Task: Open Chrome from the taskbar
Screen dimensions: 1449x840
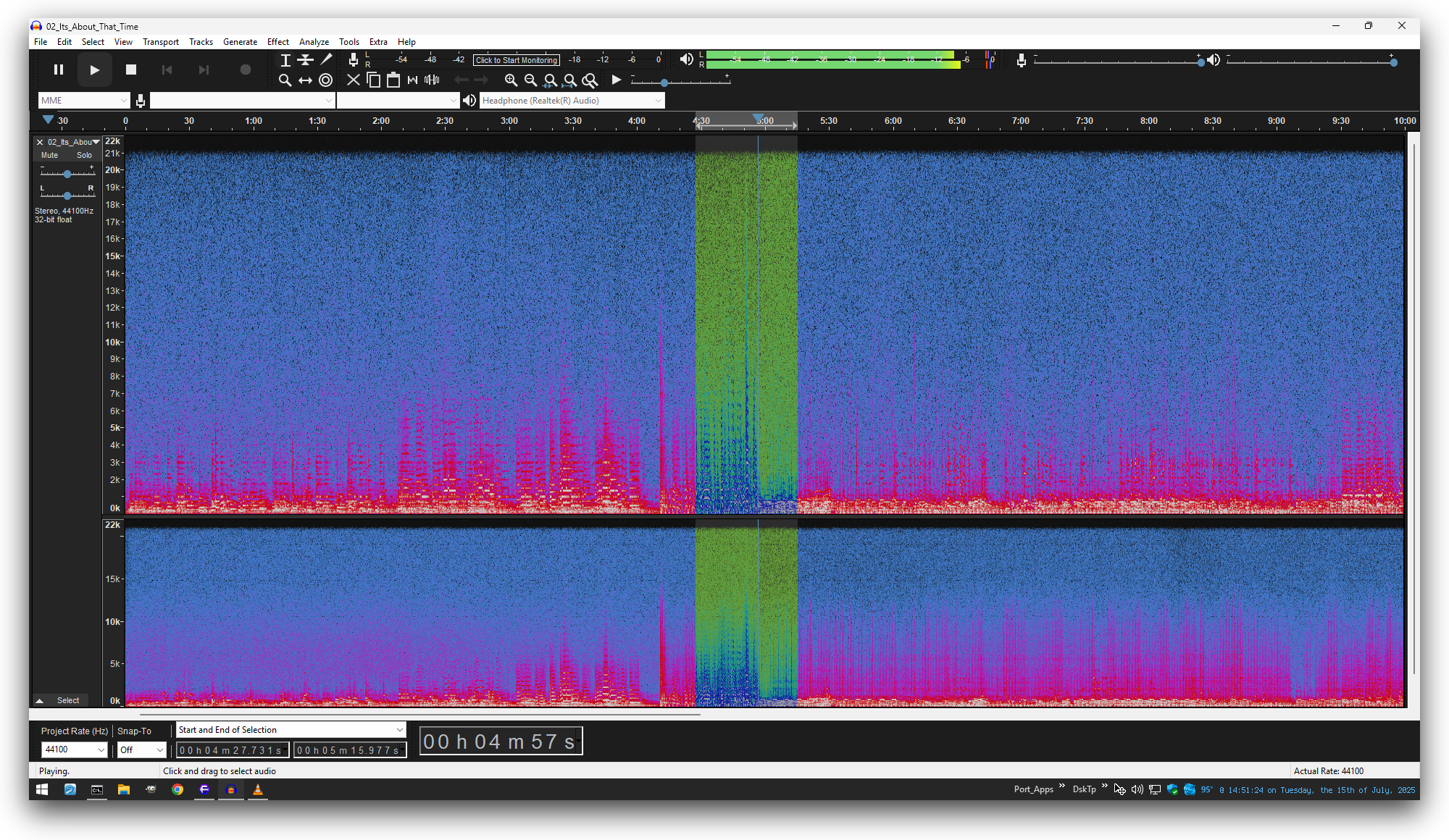Action: pyautogui.click(x=178, y=790)
